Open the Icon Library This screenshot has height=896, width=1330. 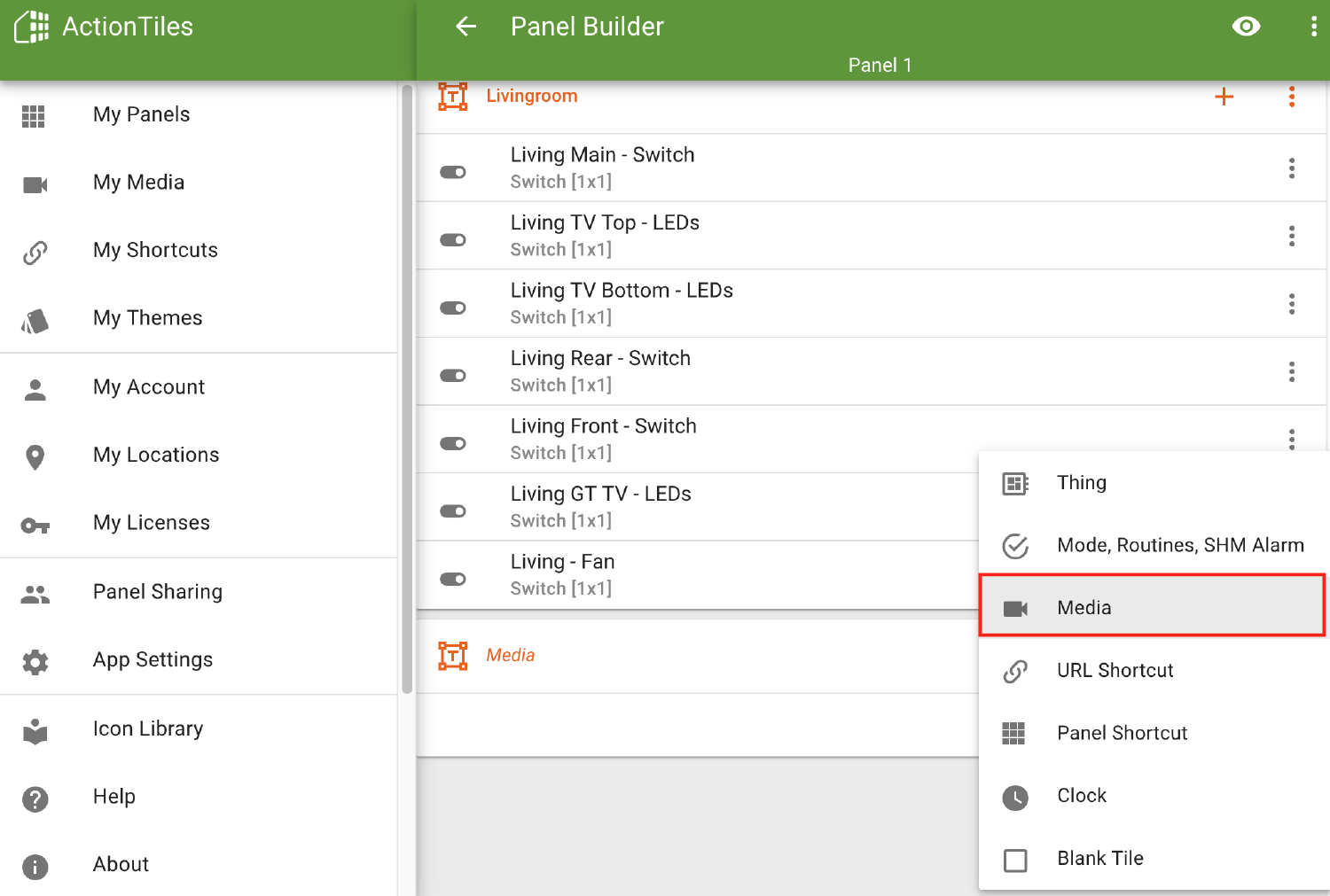pyautogui.click(x=147, y=728)
